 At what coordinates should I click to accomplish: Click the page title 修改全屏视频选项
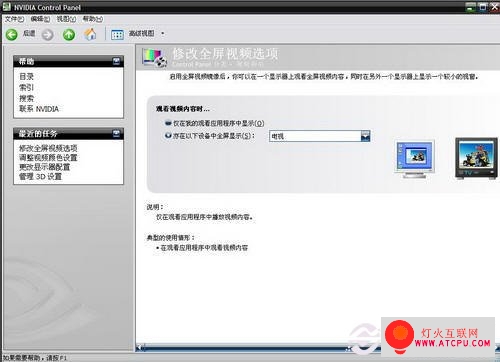click(225, 54)
